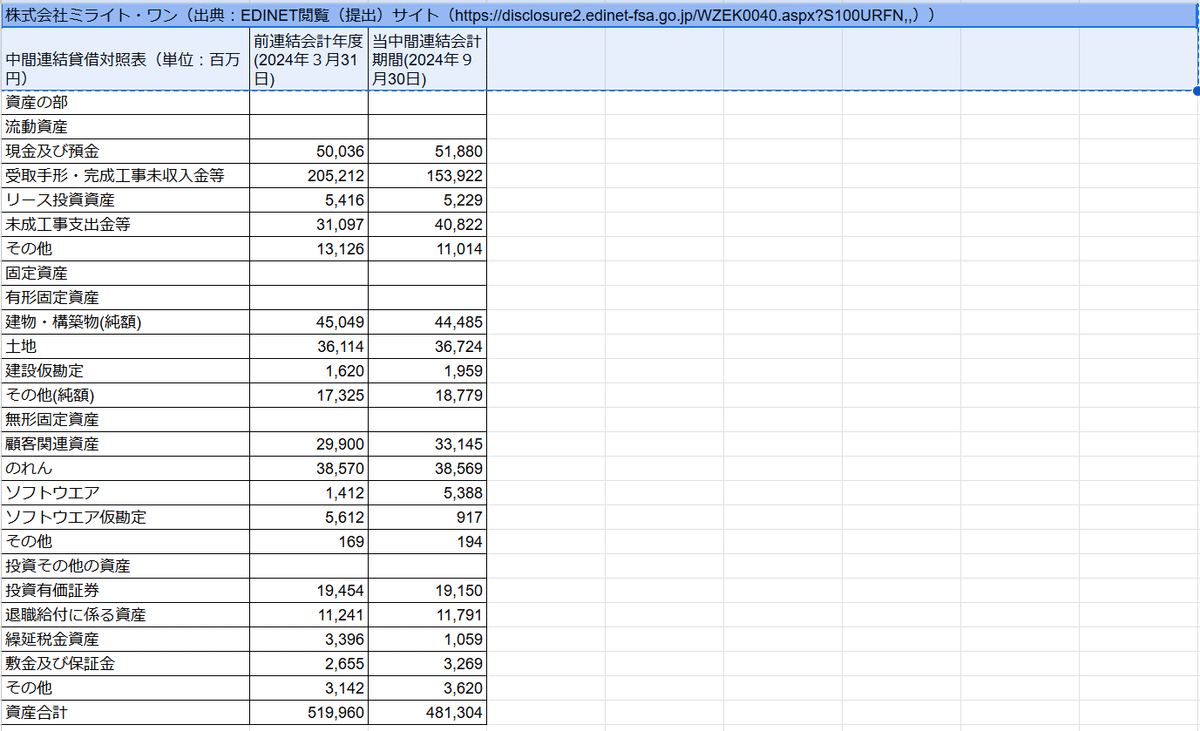Click the cell with 194
This screenshot has height=731, width=1200.
coord(427,541)
